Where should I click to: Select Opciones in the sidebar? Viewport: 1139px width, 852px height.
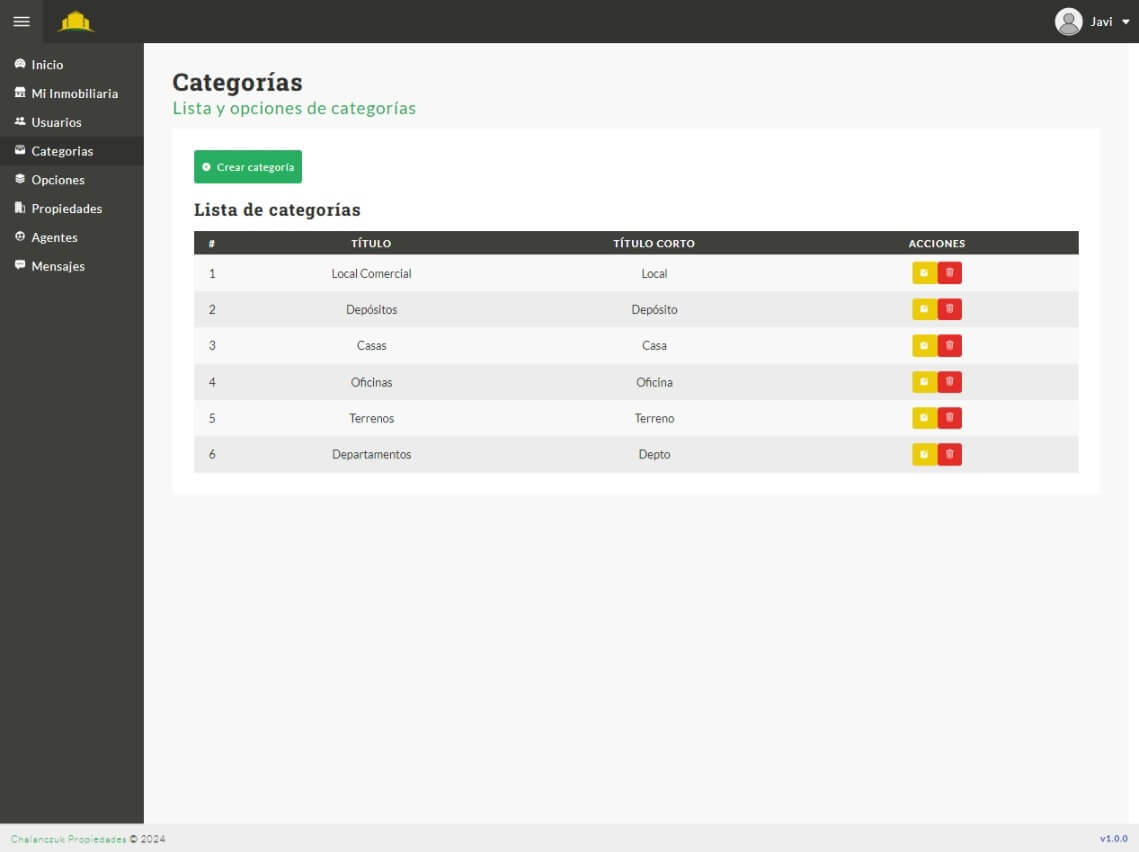57,180
